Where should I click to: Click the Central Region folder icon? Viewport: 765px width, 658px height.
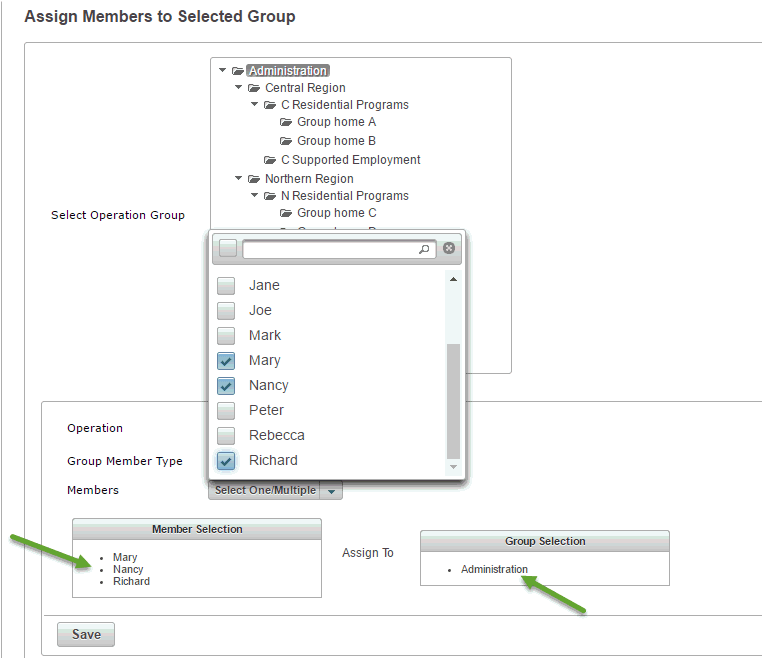tap(254, 88)
